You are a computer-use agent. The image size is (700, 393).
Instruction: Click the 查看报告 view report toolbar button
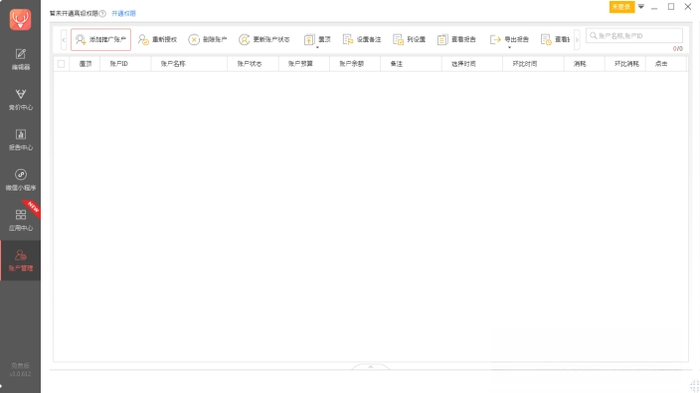pyautogui.click(x=457, y=39)
